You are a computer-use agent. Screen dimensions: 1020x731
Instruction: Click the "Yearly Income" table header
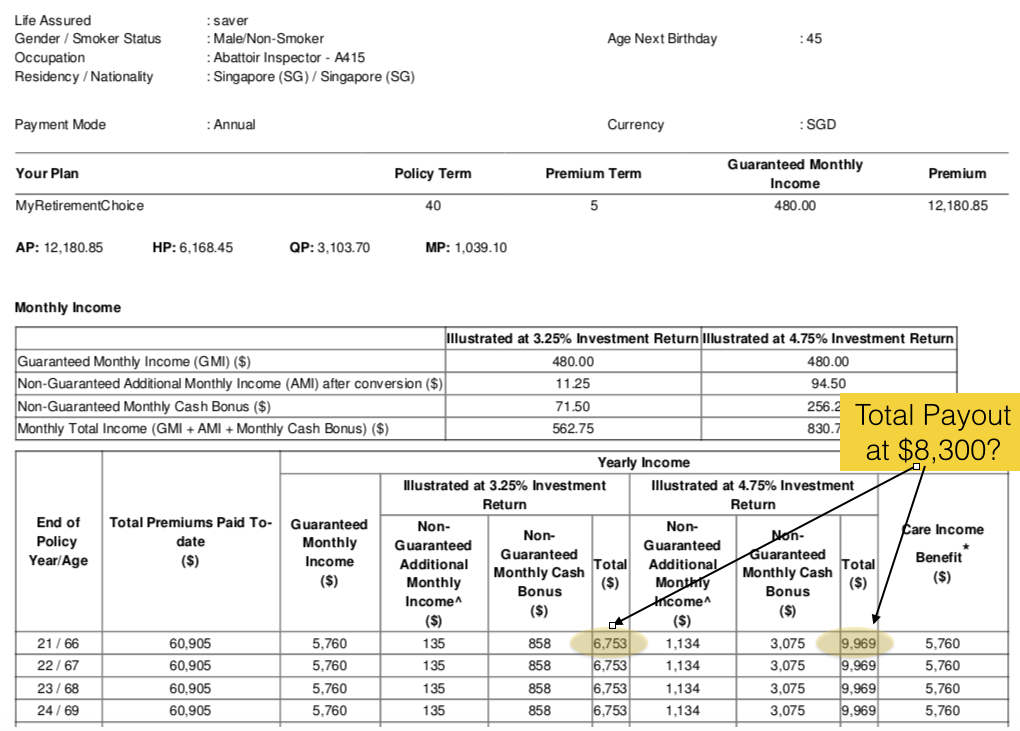[x=643, y=463]
